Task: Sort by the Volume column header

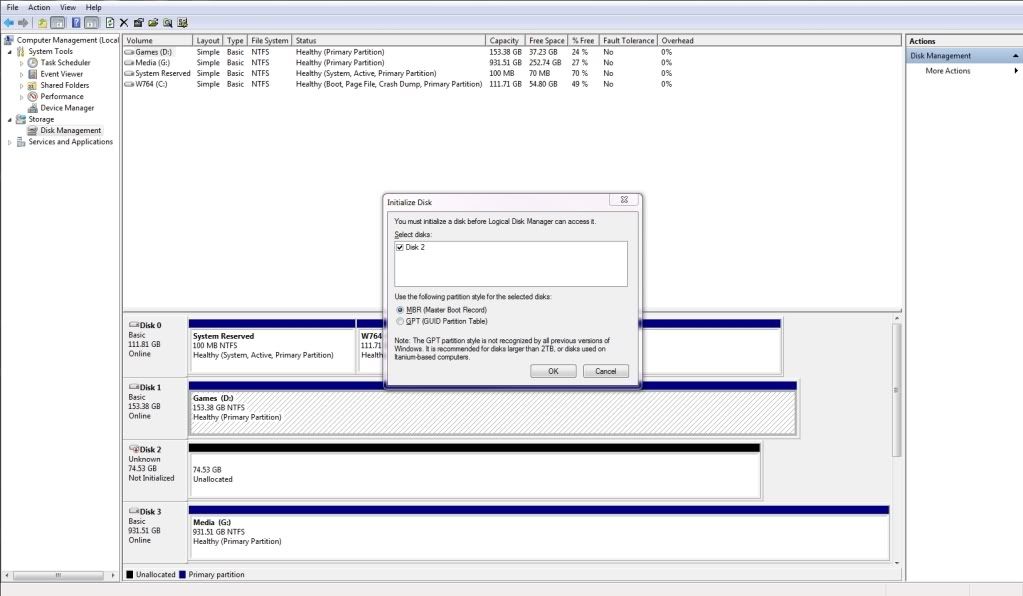Action: (x=157, y=40)
